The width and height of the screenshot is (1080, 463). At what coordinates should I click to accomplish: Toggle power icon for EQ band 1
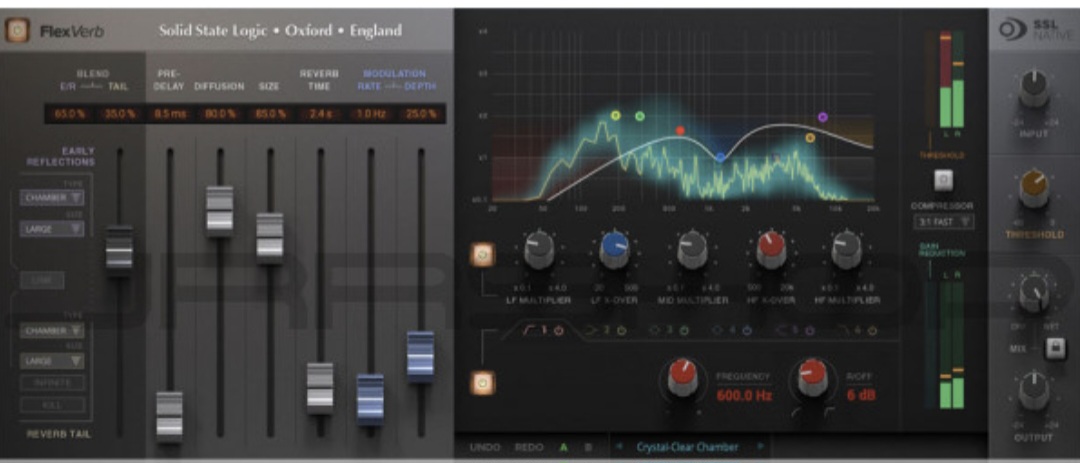coord(559,330)
